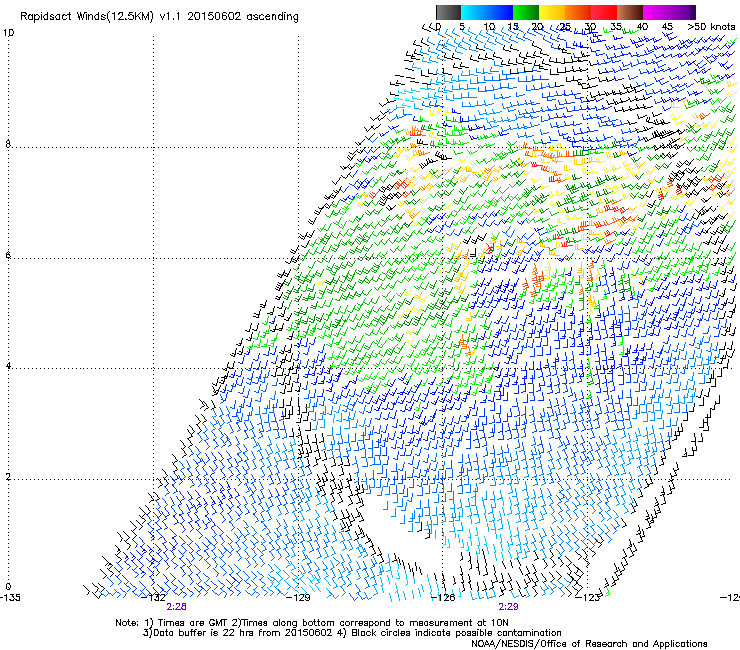The height and width of the screenshot is (650, 740).
Task: Click the '-135' longitude axis label
Action: (10, 597)
